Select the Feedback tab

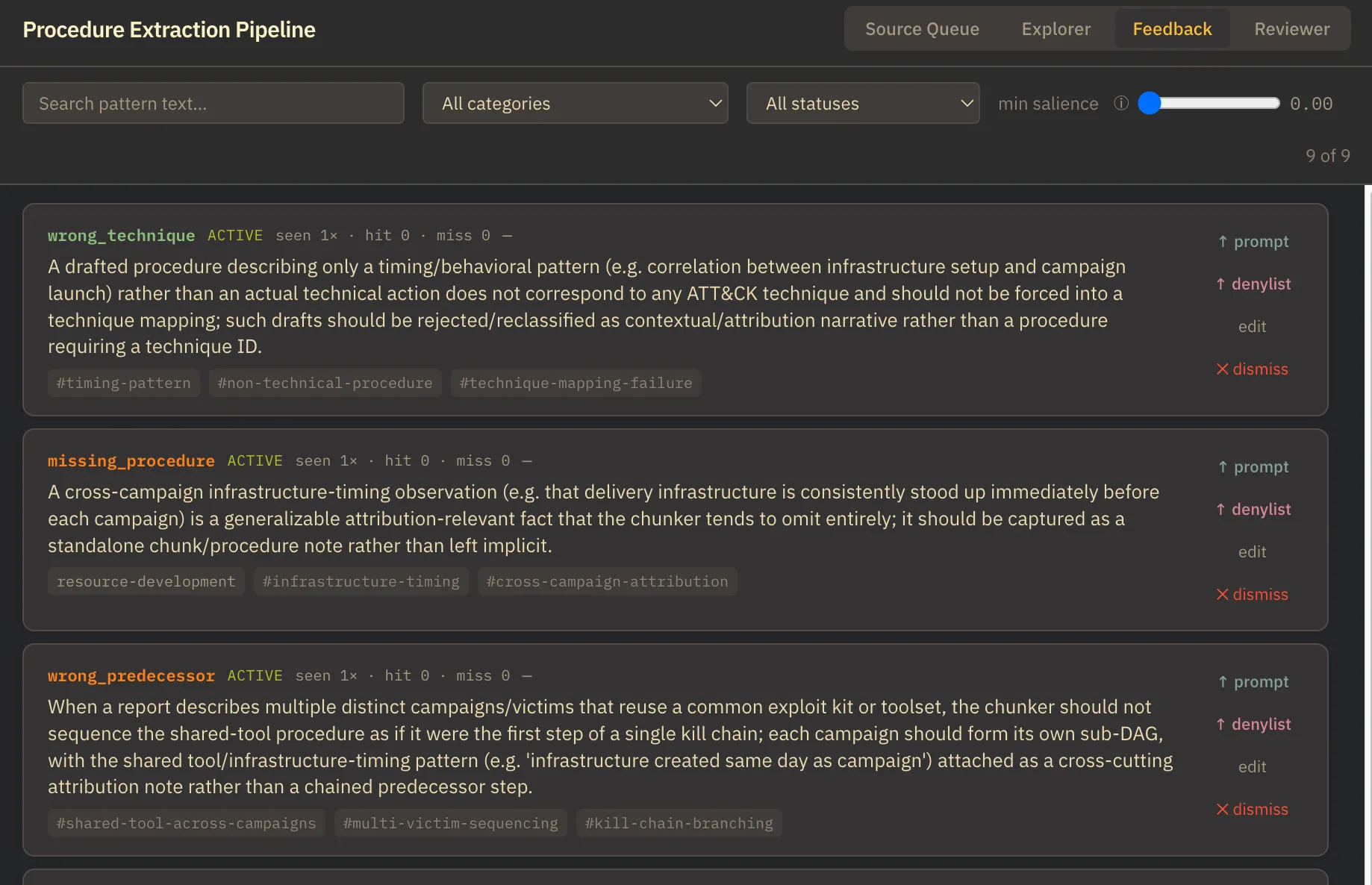point(1172,29)
